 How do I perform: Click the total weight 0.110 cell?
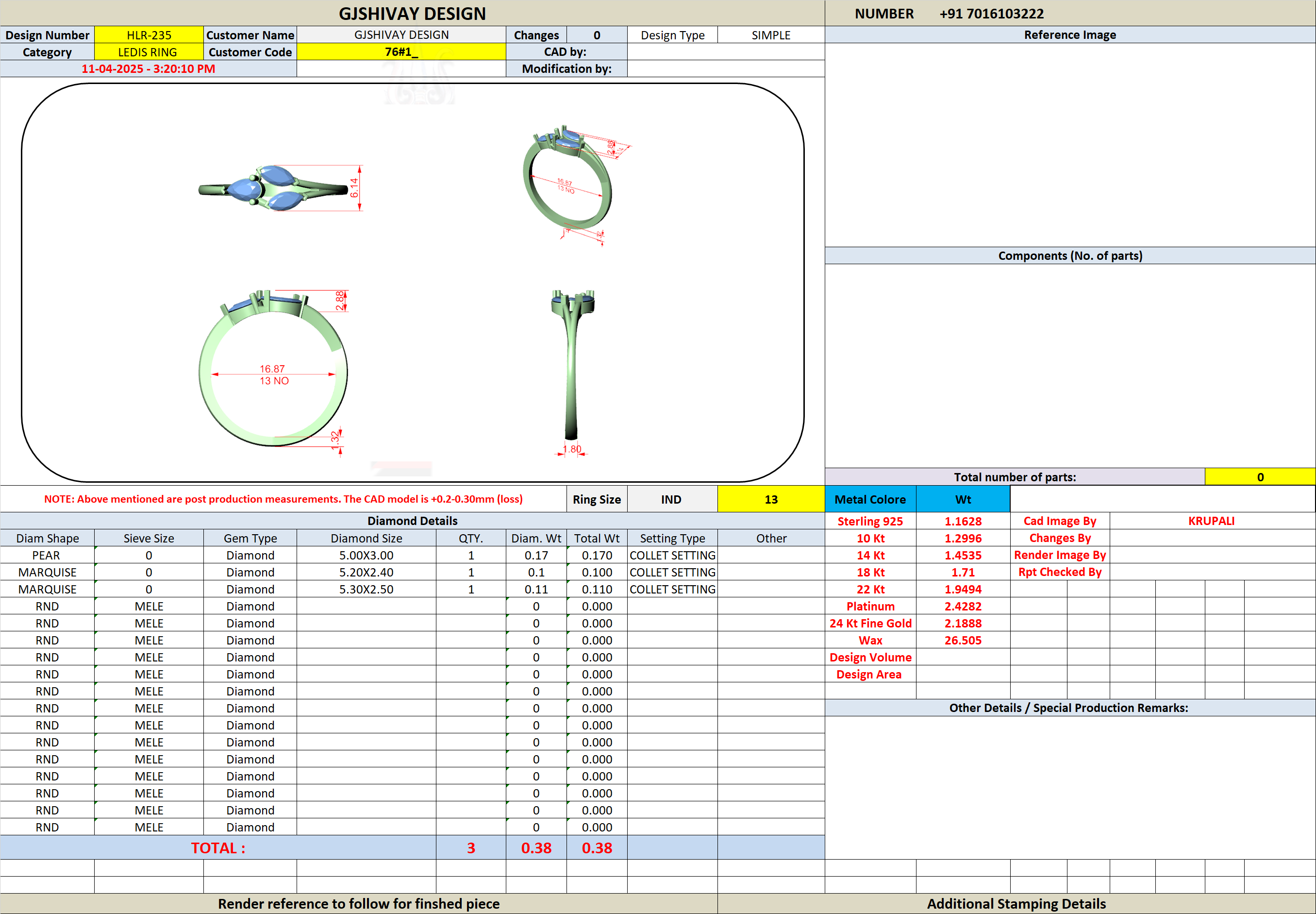[597, 589]
